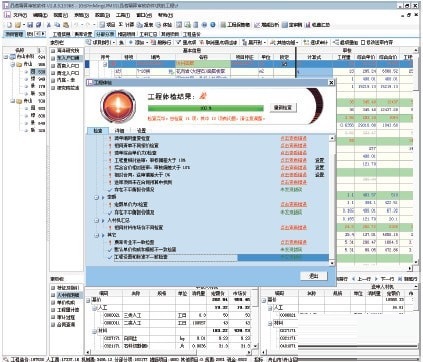Tick the 工程量计算 item in lower list
Viewport: 423px width, 362px height.
point(53,310)
